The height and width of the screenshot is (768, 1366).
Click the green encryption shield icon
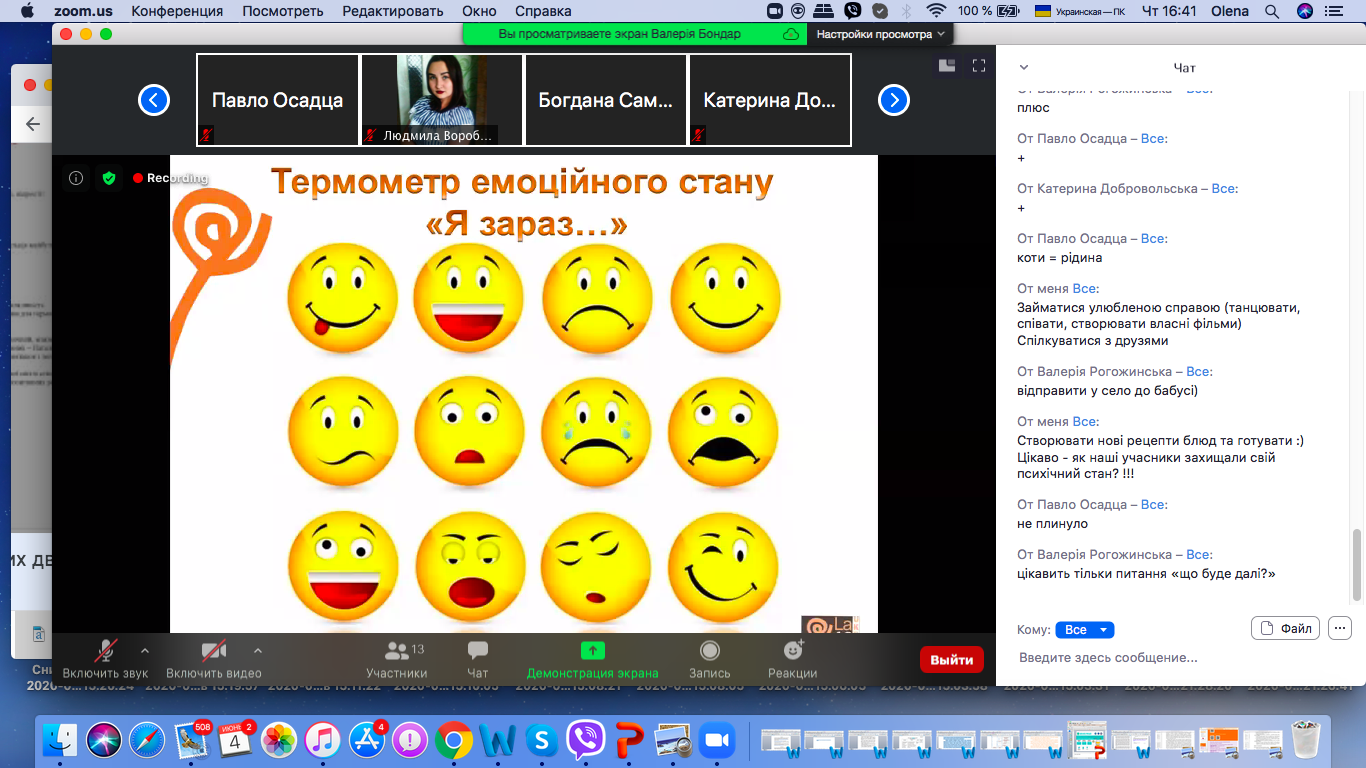(109, 178)
